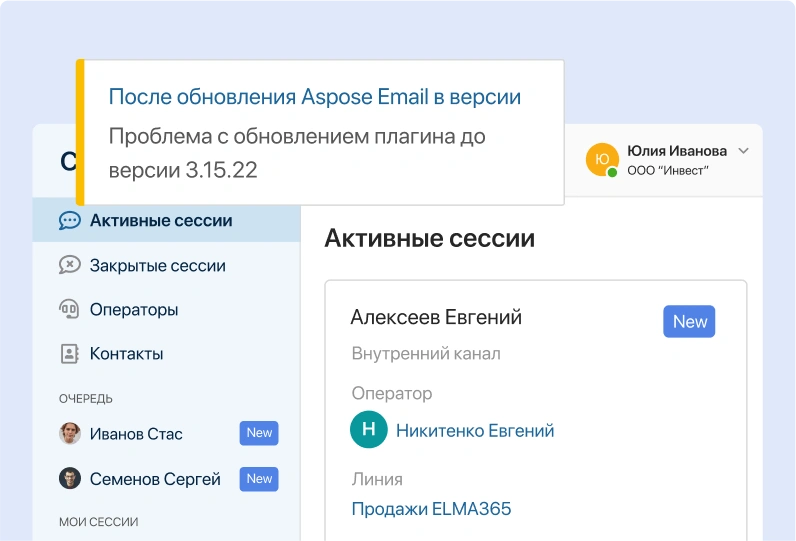Click the Оператор field label

click(x=392, y=393)
